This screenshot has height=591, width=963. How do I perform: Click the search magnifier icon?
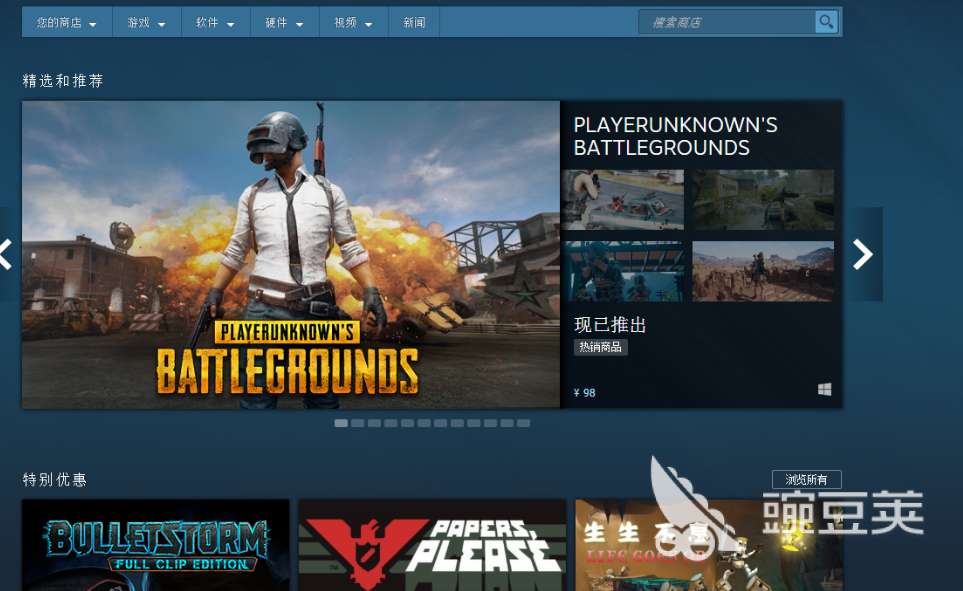pyautogui.click(x=826, y=22)
